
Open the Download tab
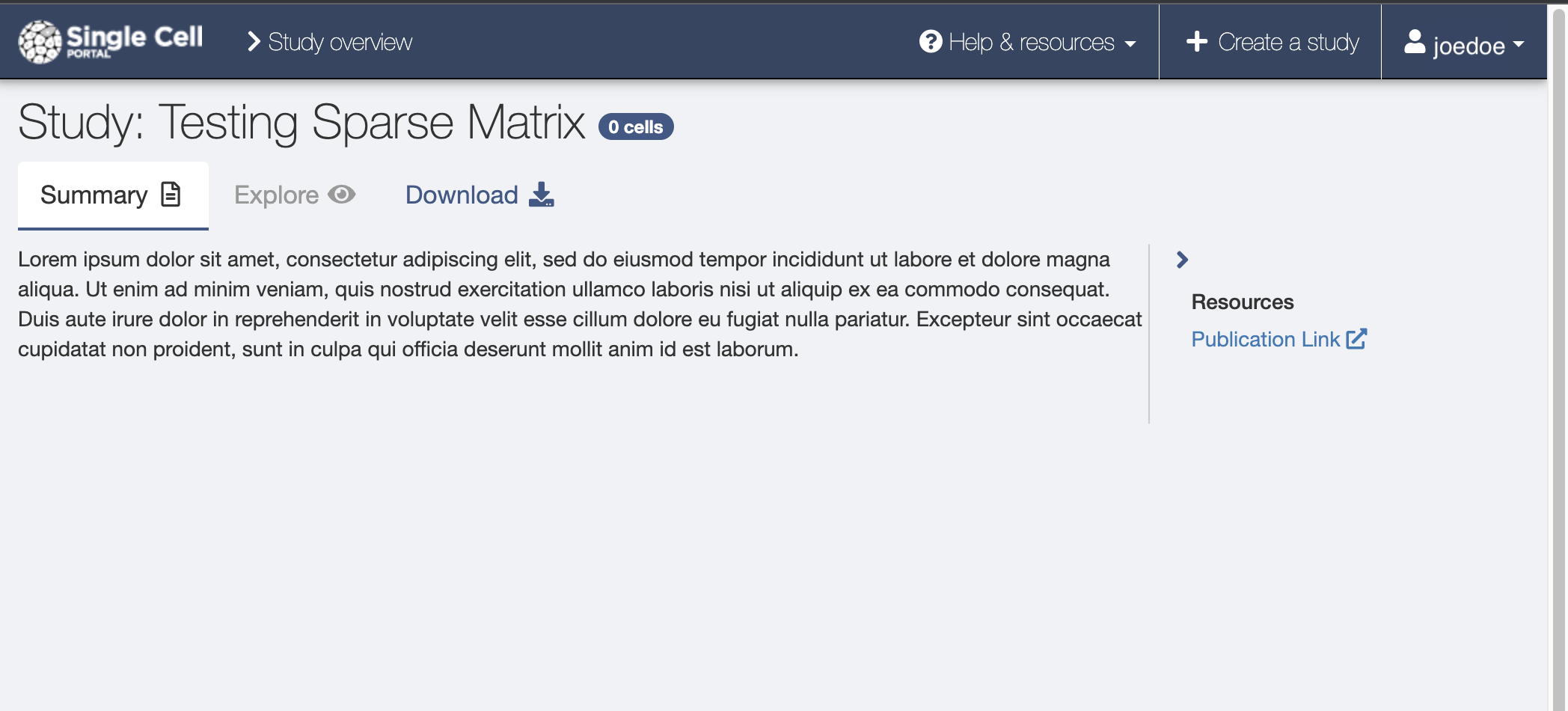point(480,195)
